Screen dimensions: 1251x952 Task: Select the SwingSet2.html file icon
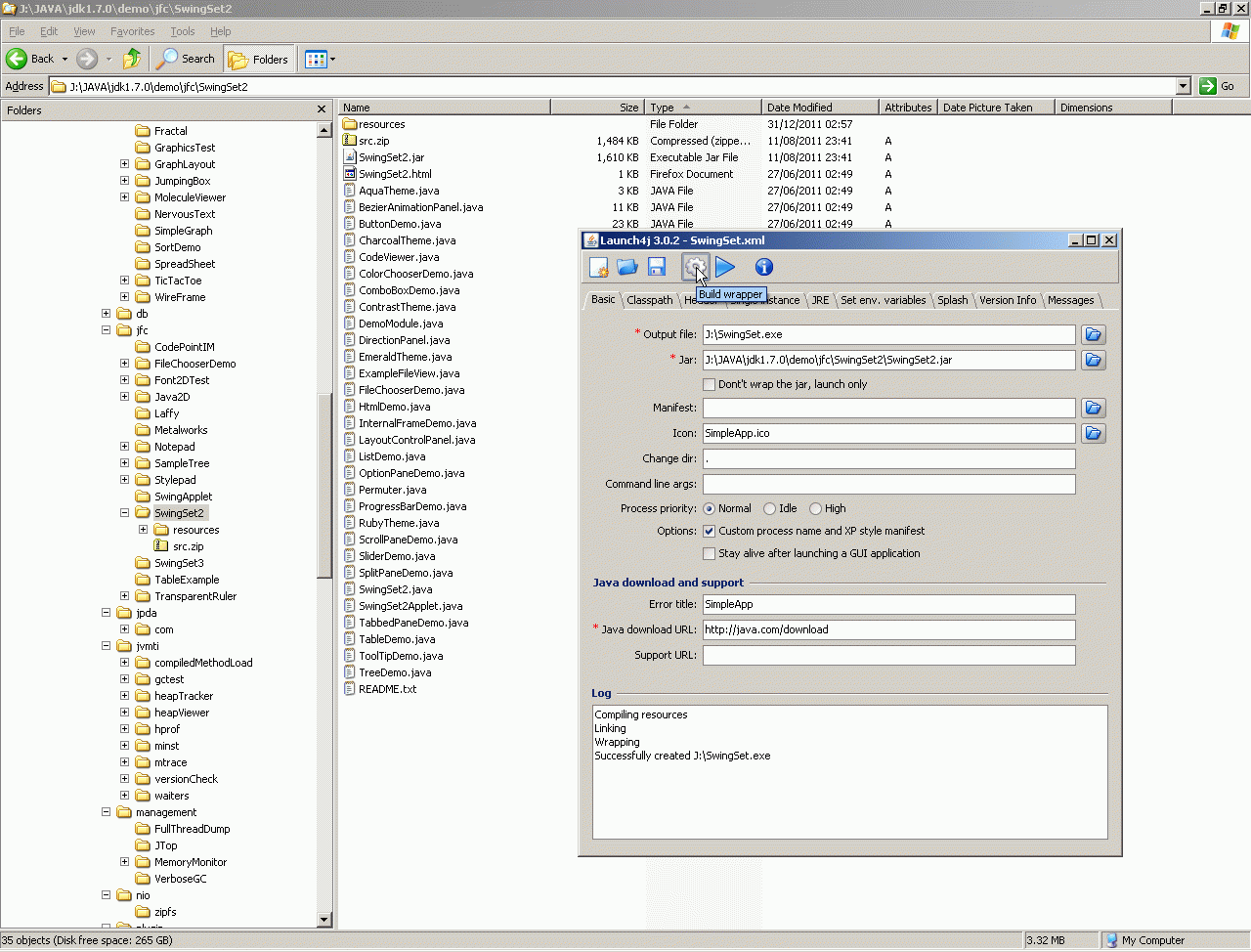pos(350,174)
